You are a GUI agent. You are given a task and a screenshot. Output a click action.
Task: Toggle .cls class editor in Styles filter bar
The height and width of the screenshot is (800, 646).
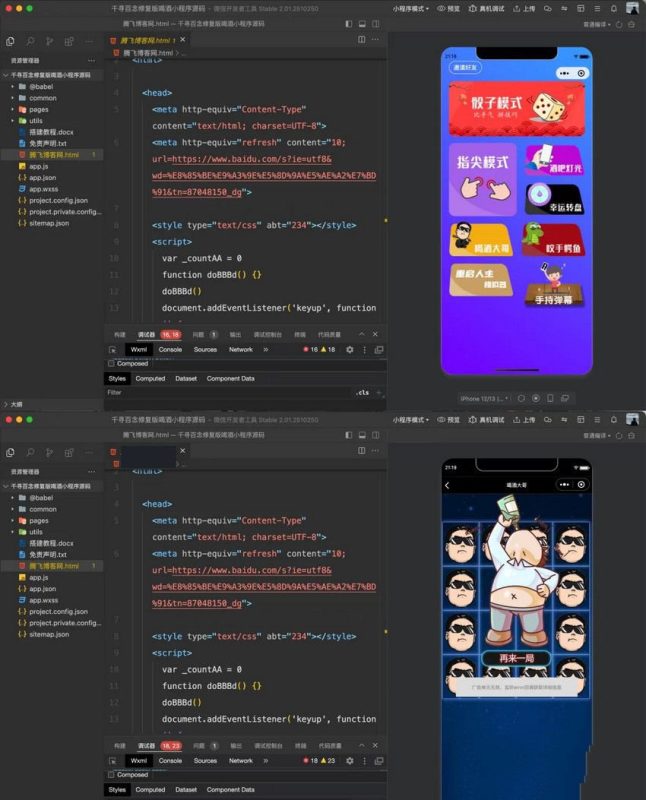[363, 393]
